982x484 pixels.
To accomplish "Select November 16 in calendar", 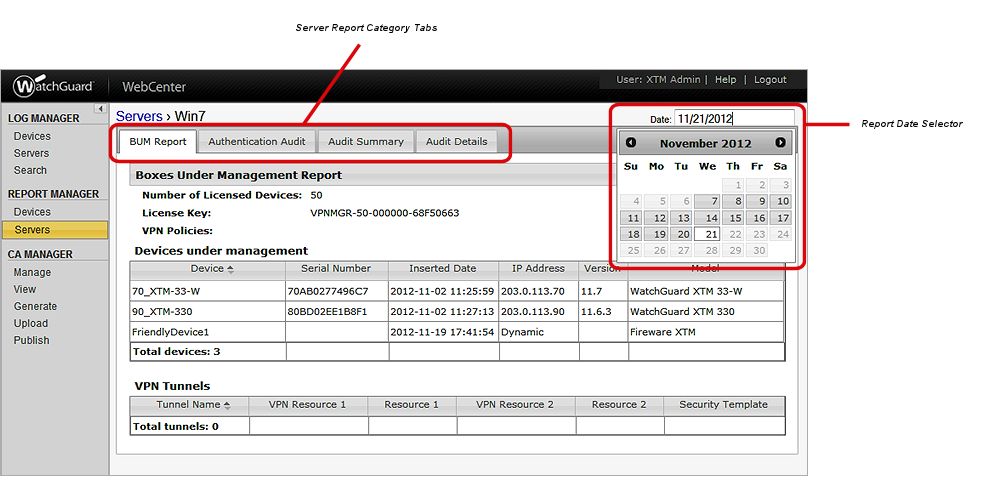I will click(x=757, y=218).
